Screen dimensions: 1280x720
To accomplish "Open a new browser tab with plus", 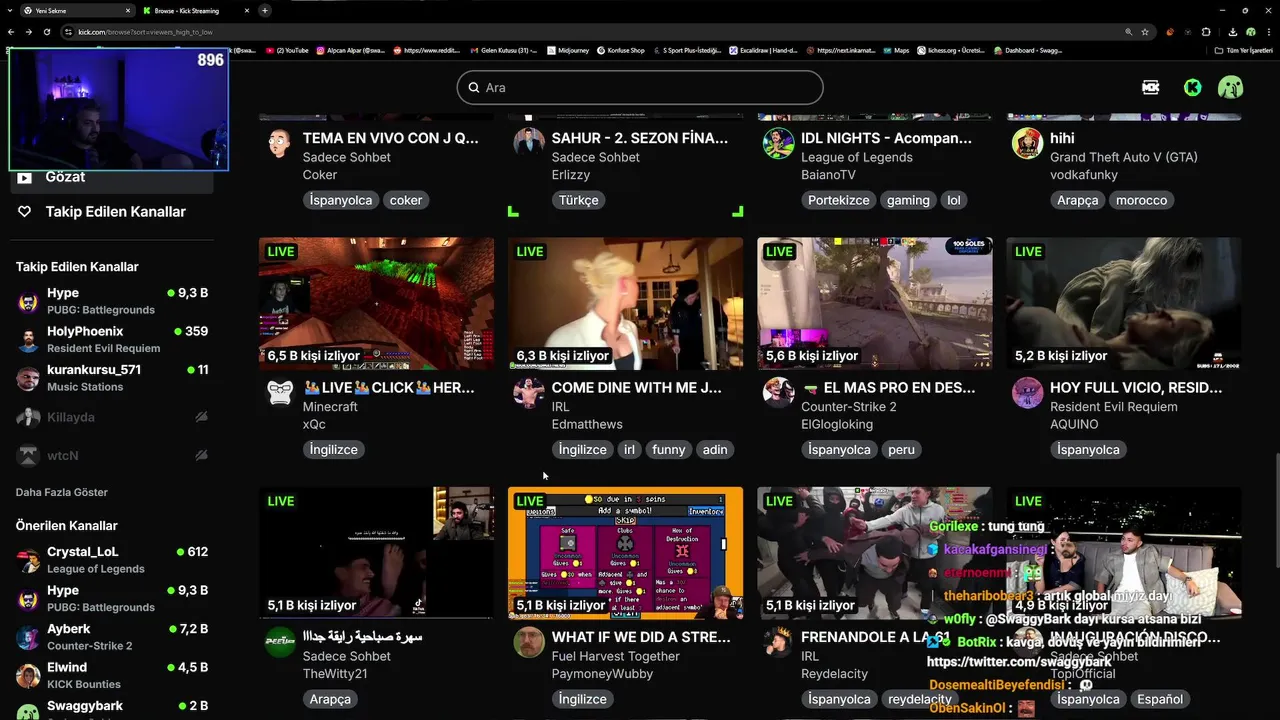I will point(265,10).
